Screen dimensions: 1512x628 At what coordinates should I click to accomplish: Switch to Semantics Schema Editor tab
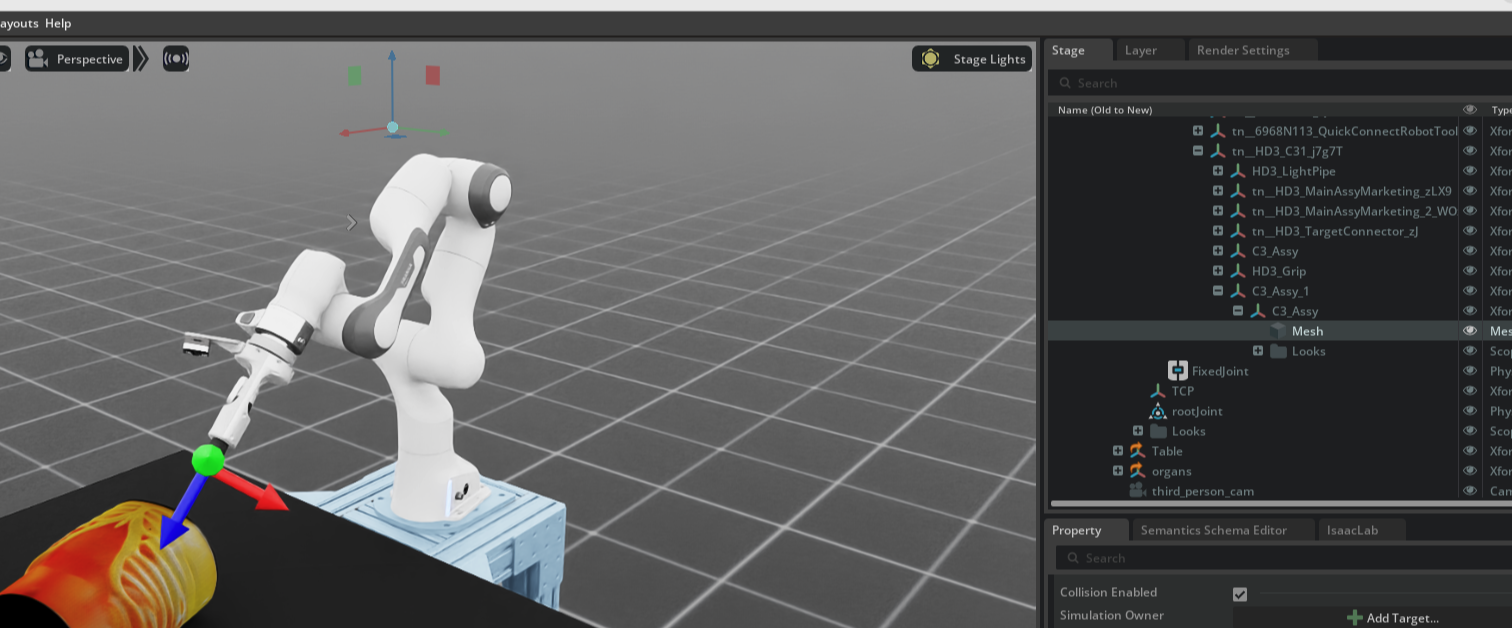pyautogui.click(x=1213, y=530)
